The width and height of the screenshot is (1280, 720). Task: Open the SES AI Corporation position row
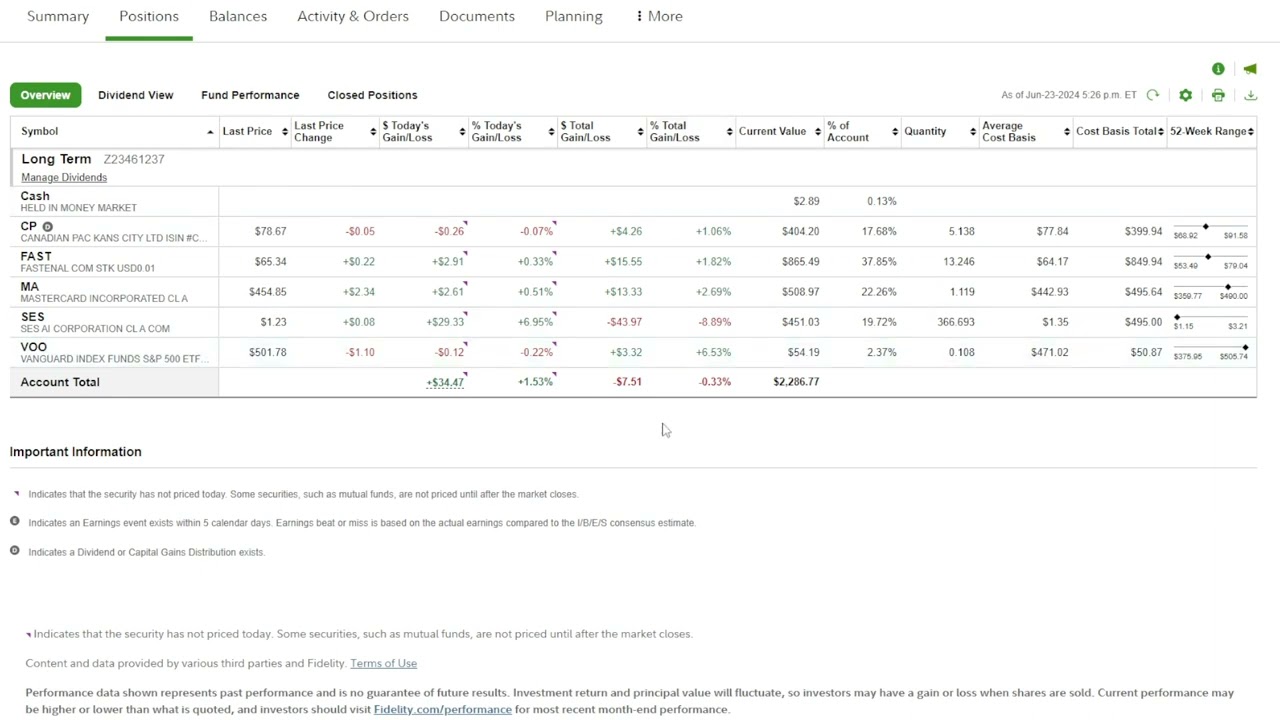633,322
